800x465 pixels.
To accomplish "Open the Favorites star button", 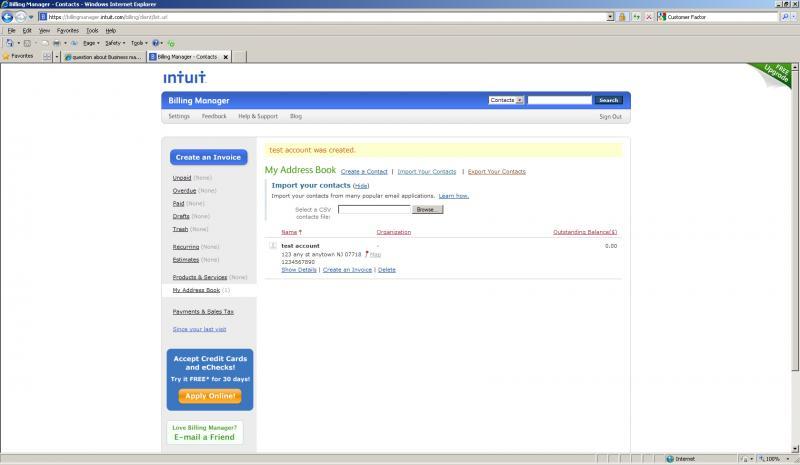I will (x=18, y=56).
